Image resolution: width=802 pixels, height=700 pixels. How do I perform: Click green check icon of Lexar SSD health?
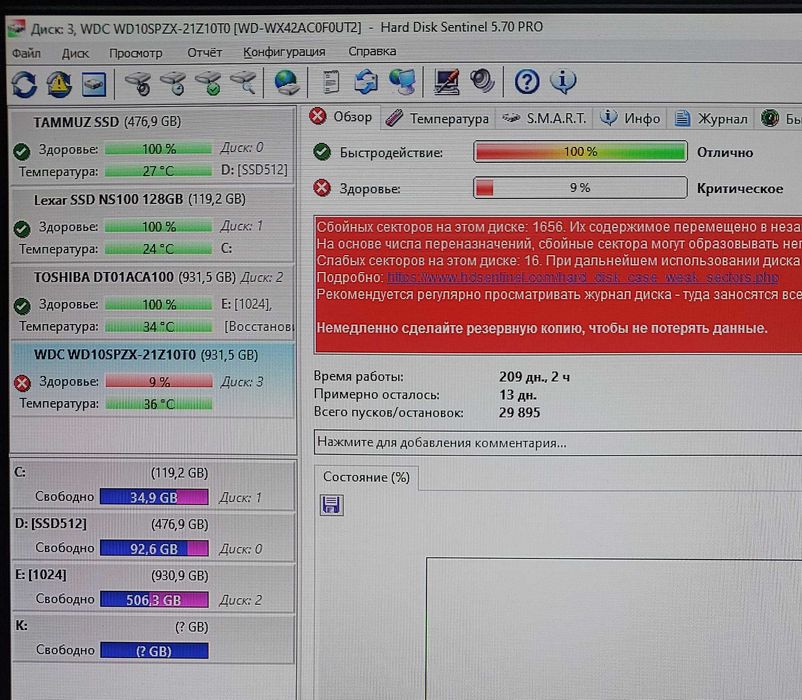[x=22, y=229]
